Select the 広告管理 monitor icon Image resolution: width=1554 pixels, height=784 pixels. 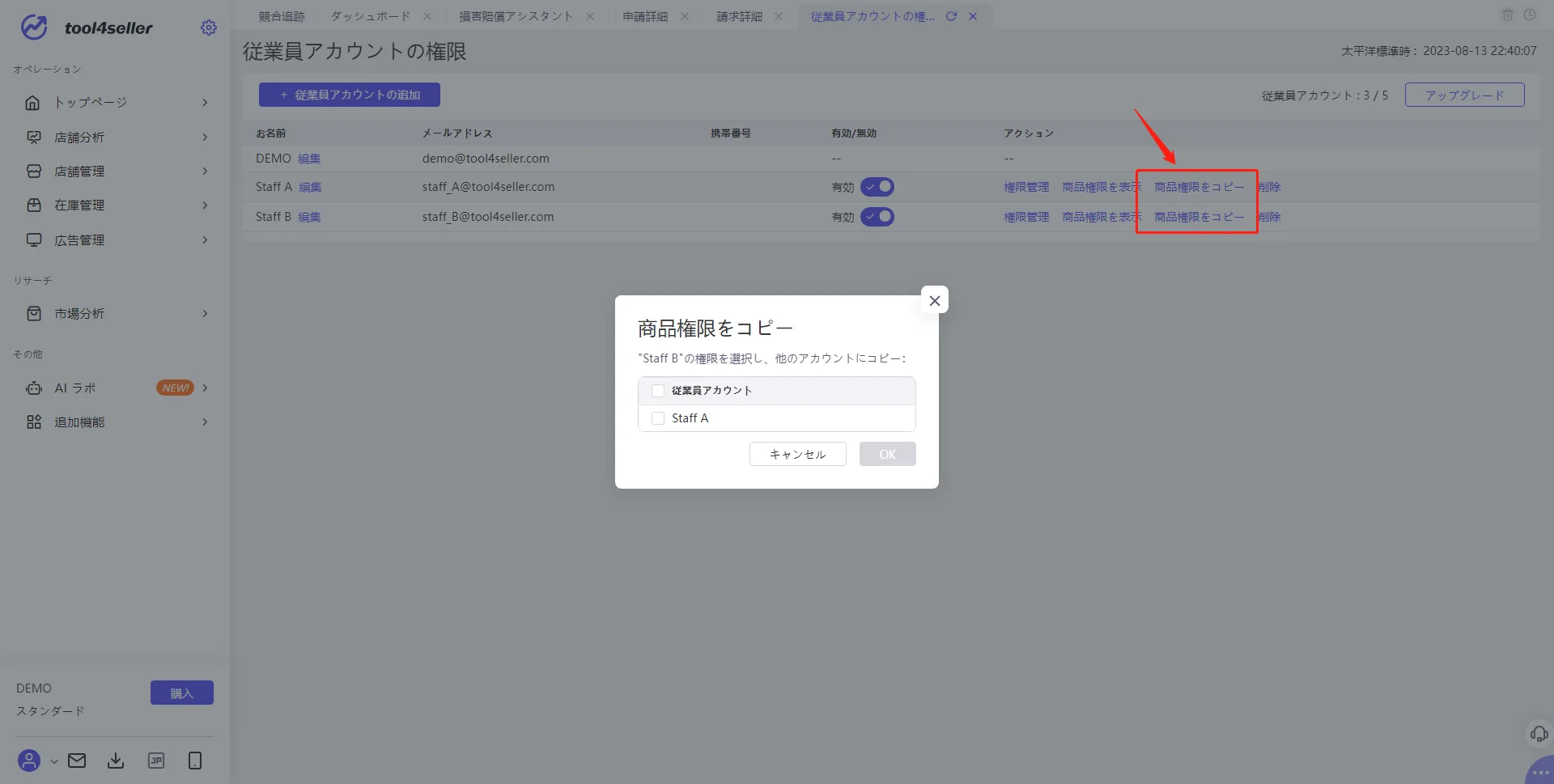34,240
